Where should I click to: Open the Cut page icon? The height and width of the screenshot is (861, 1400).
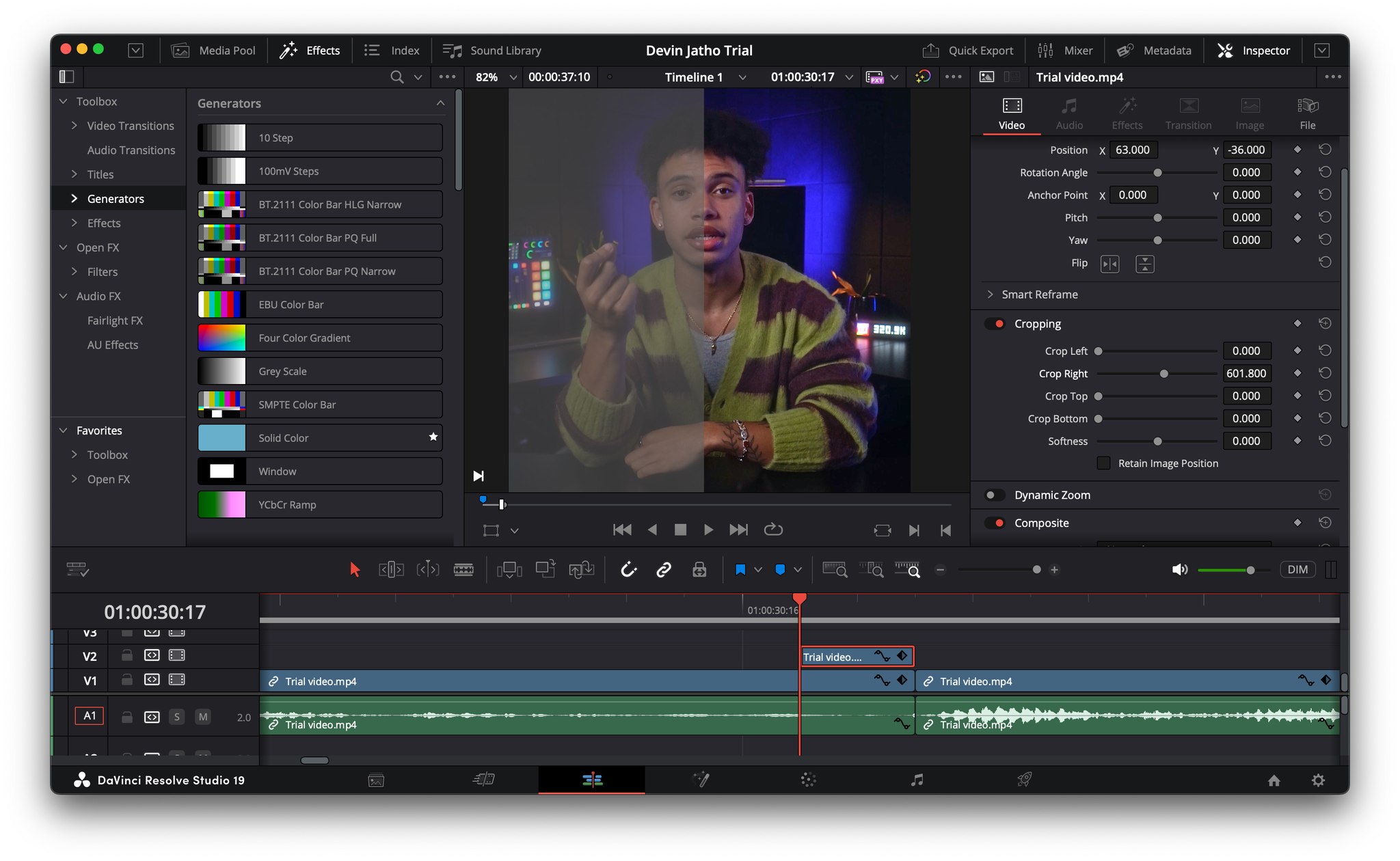click(484, 780)
